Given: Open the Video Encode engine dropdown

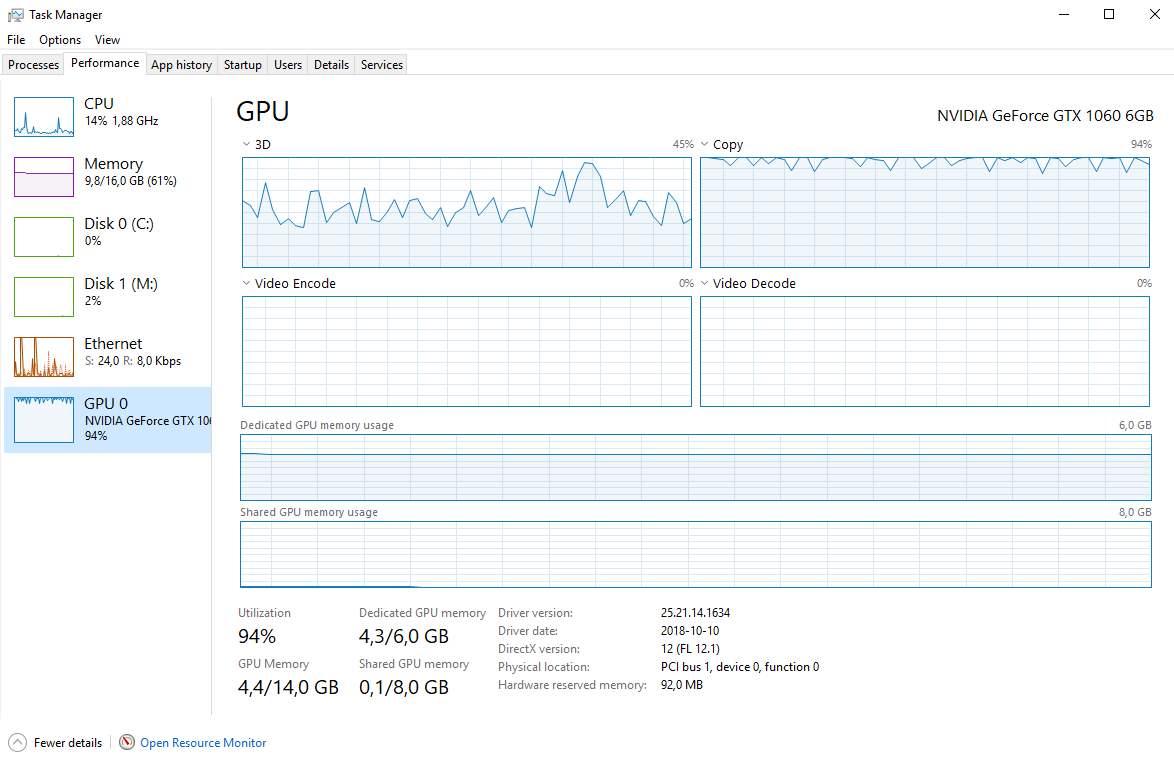Looking at the screenshot, I should point(246,283).
